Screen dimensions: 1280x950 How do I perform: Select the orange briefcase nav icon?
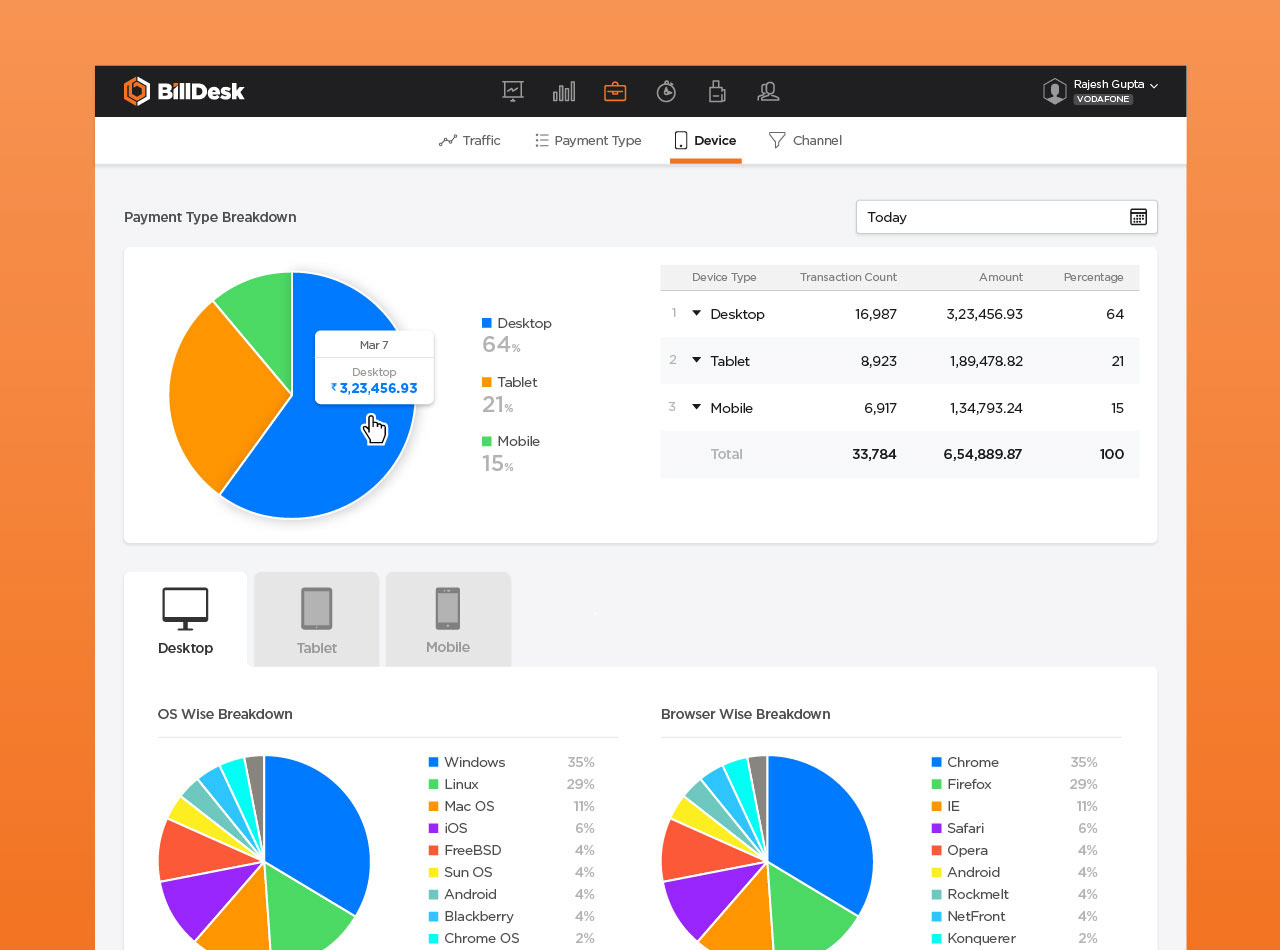click(x=615, y=92)
